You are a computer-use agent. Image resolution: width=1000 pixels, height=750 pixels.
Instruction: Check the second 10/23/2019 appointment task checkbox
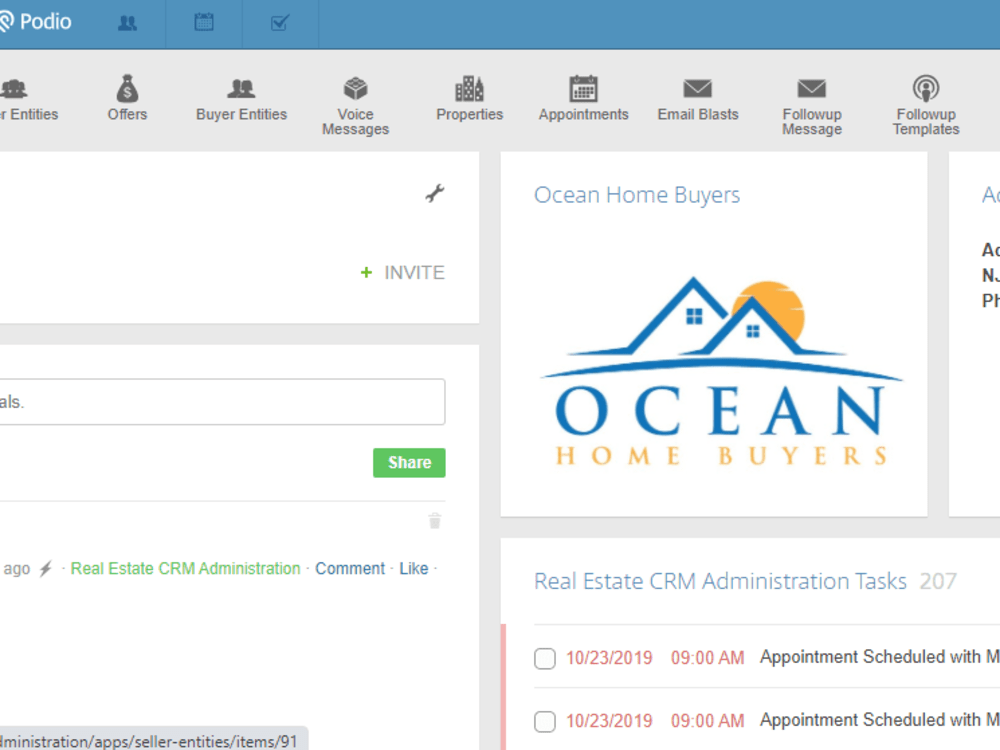[545, 721]
